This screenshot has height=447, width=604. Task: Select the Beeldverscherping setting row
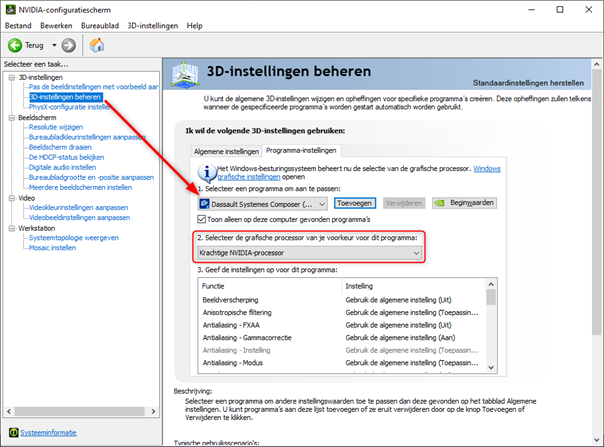(342, 300)
